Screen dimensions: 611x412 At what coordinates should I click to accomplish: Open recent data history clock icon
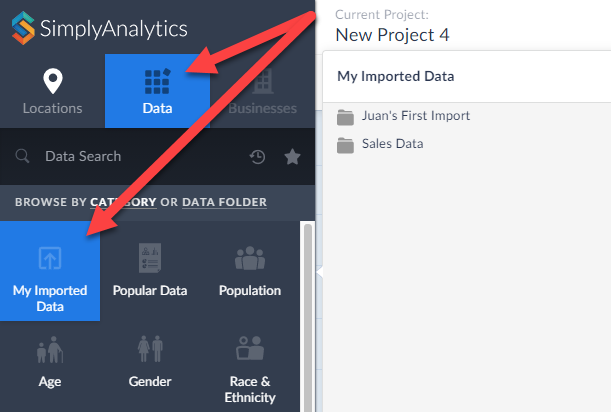[x=257, y=157]
